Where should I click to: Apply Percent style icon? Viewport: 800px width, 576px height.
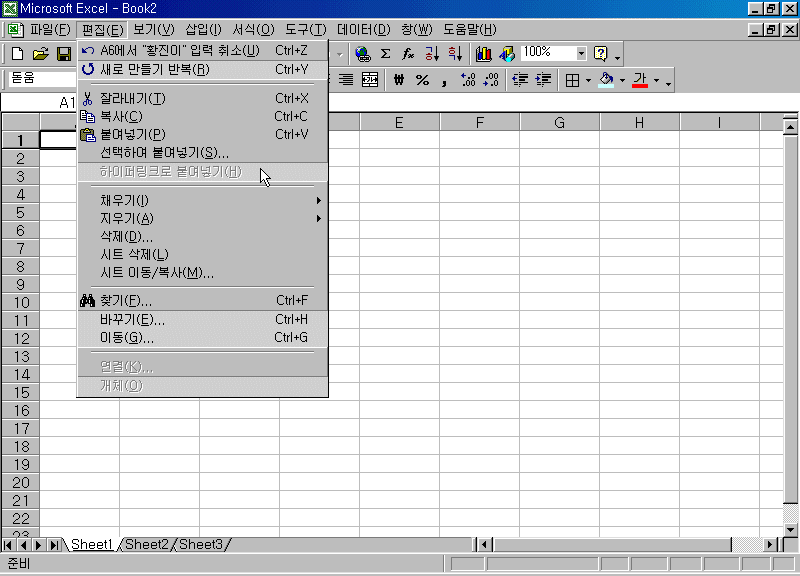pyautogui.click(x=422, y=80)
